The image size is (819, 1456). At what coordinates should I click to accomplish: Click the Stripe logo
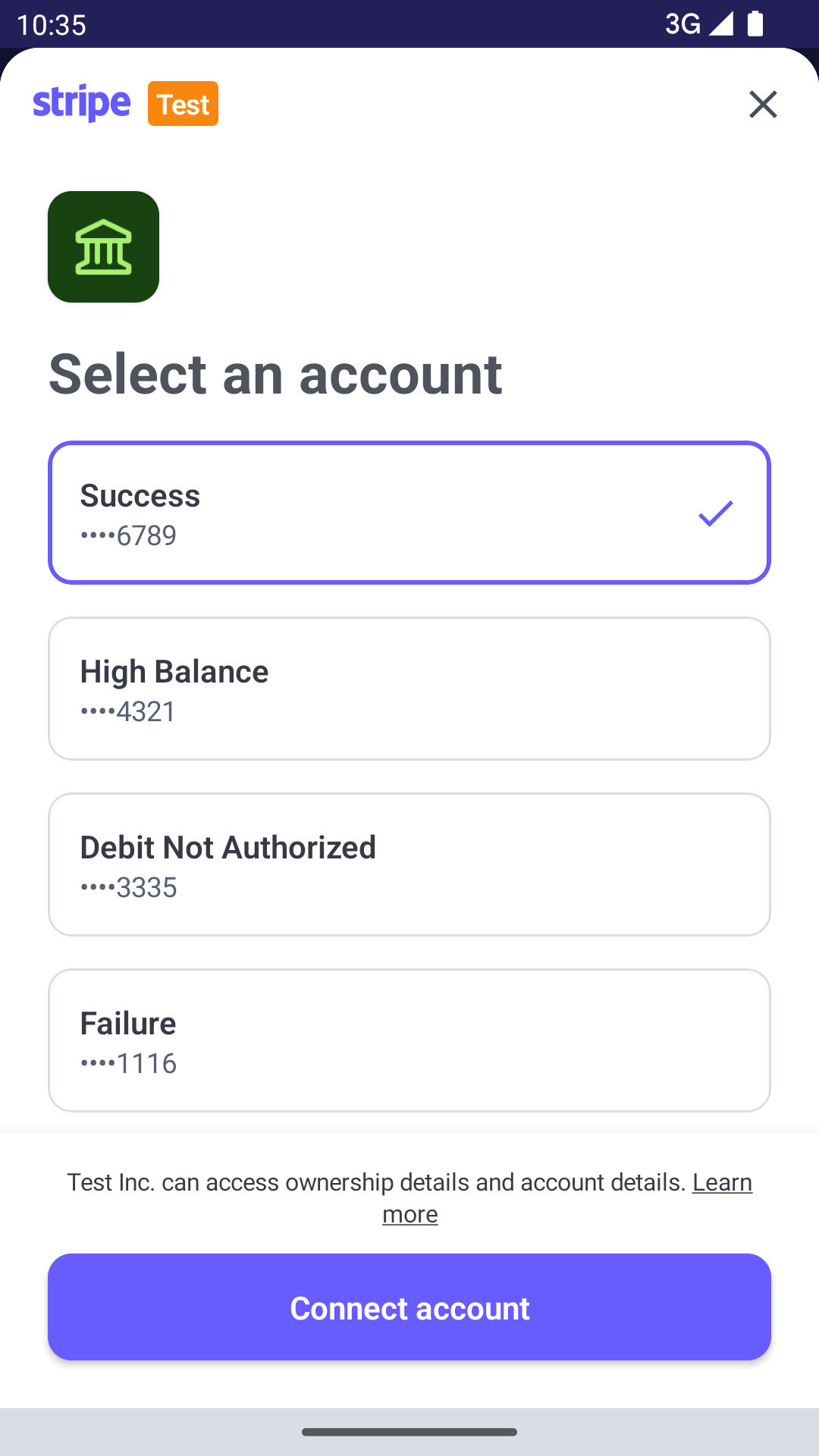click(82, 103)
